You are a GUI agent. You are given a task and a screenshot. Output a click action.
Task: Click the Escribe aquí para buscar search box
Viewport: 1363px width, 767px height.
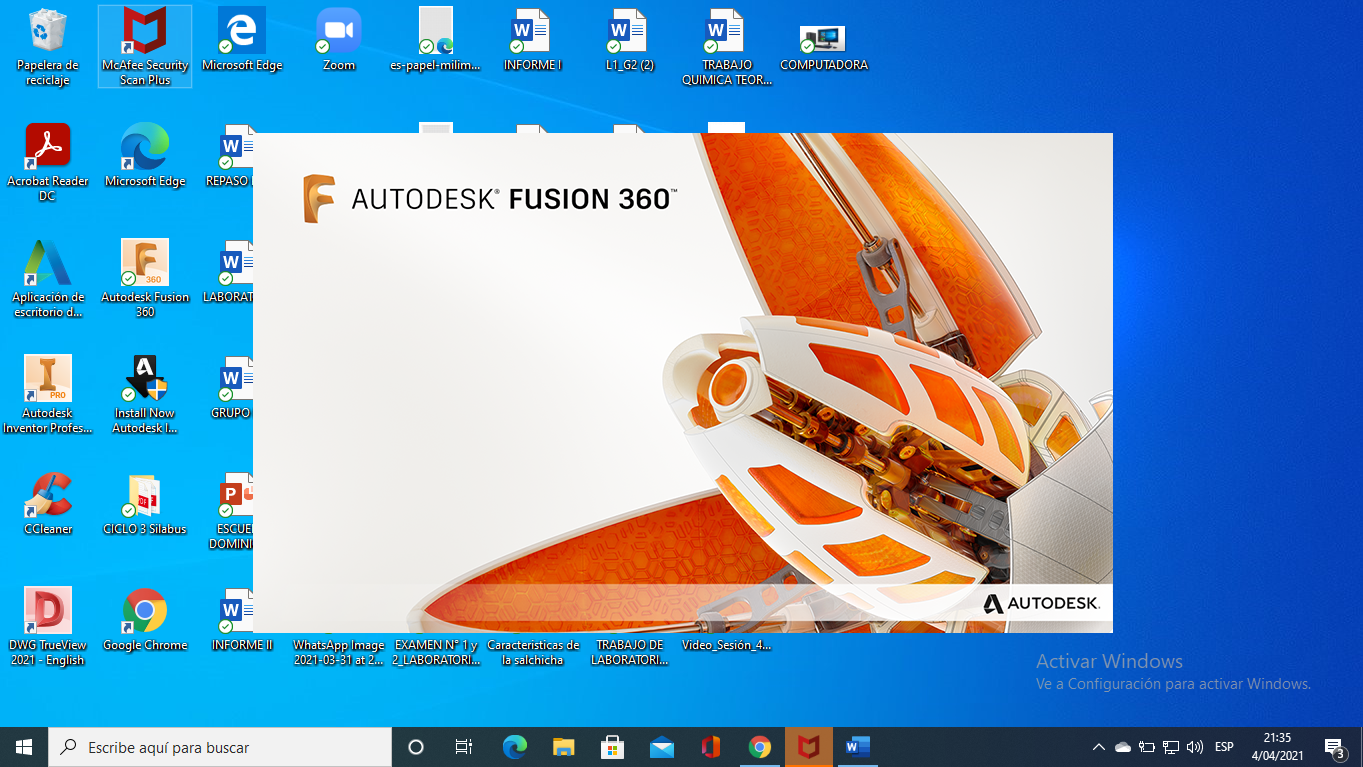click(x=220, y=747)
